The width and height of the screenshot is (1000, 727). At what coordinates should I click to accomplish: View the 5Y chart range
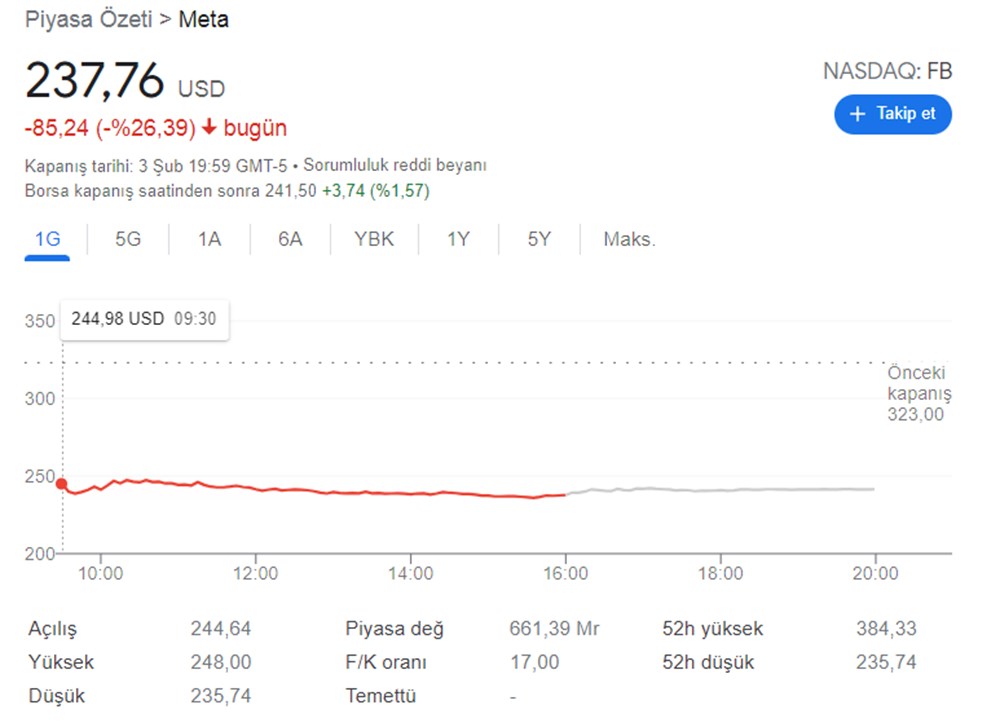[539, 240]
